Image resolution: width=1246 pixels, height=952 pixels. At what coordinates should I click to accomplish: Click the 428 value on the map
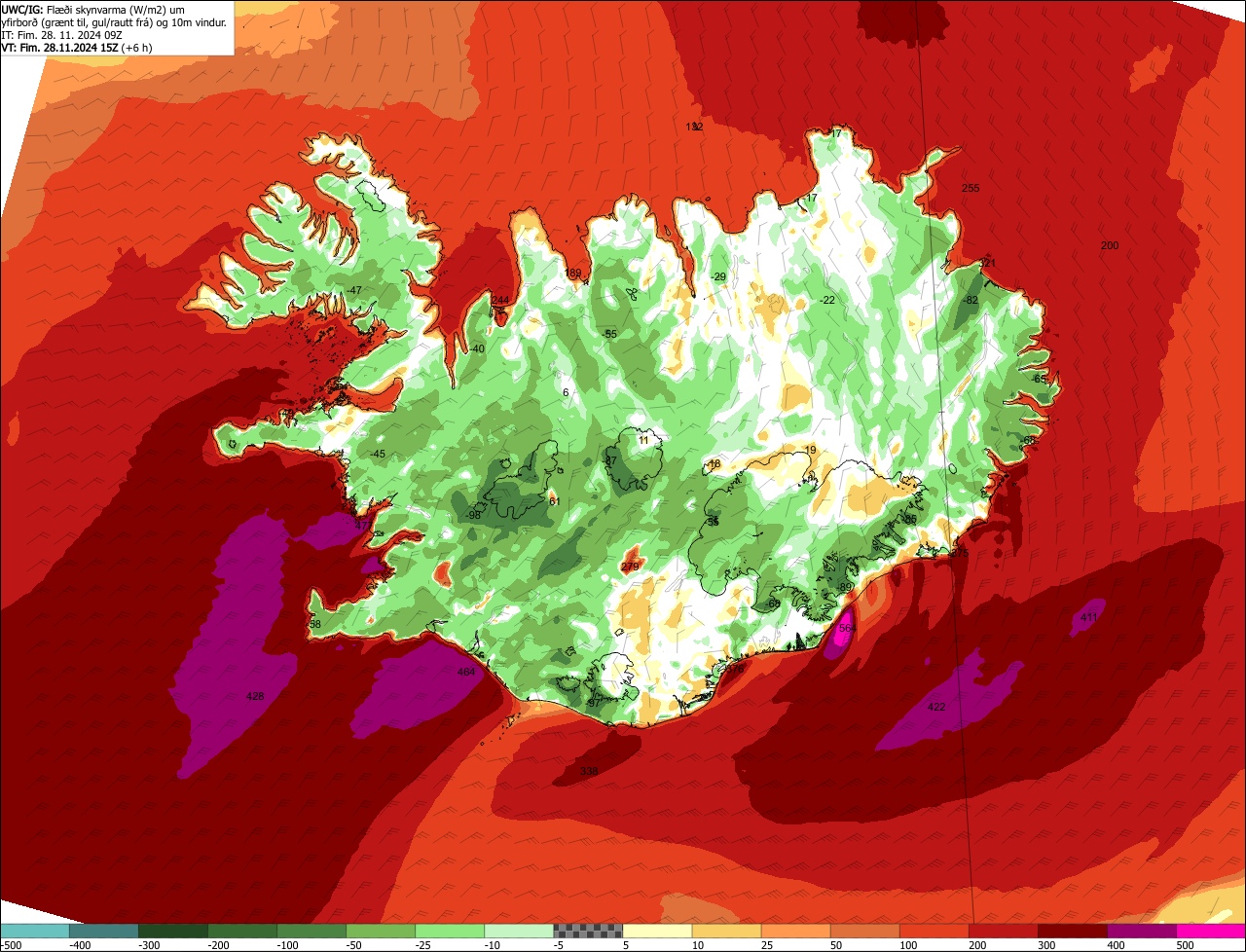click(x=255, y=696)
